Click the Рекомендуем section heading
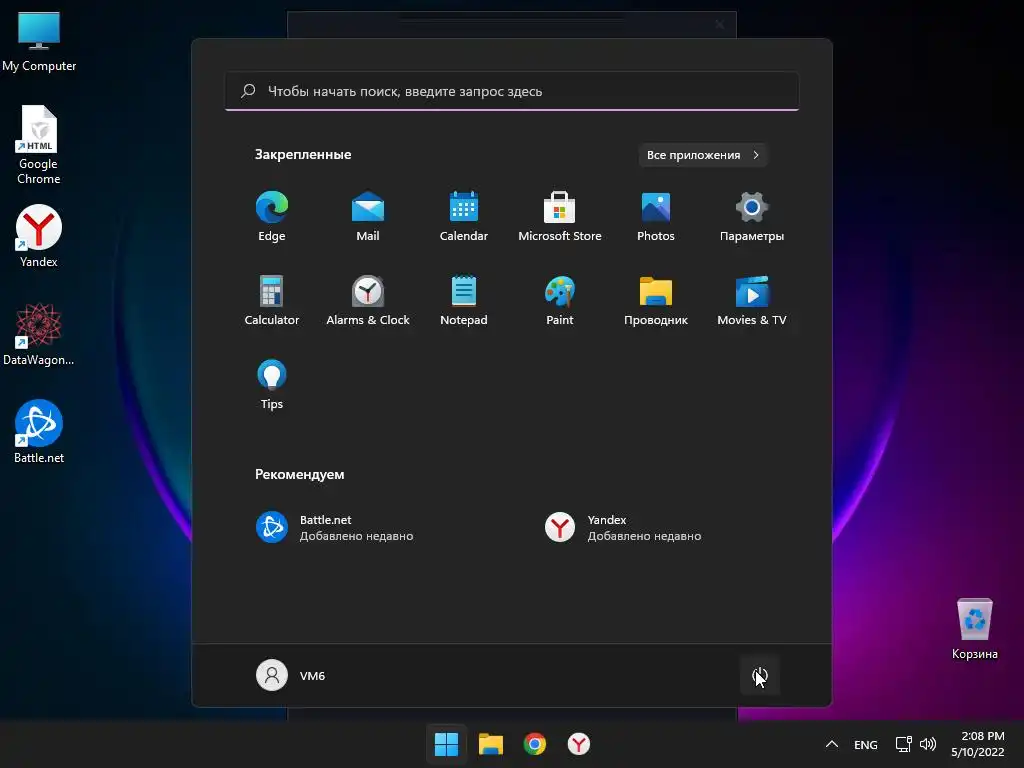 pos(300,475)
